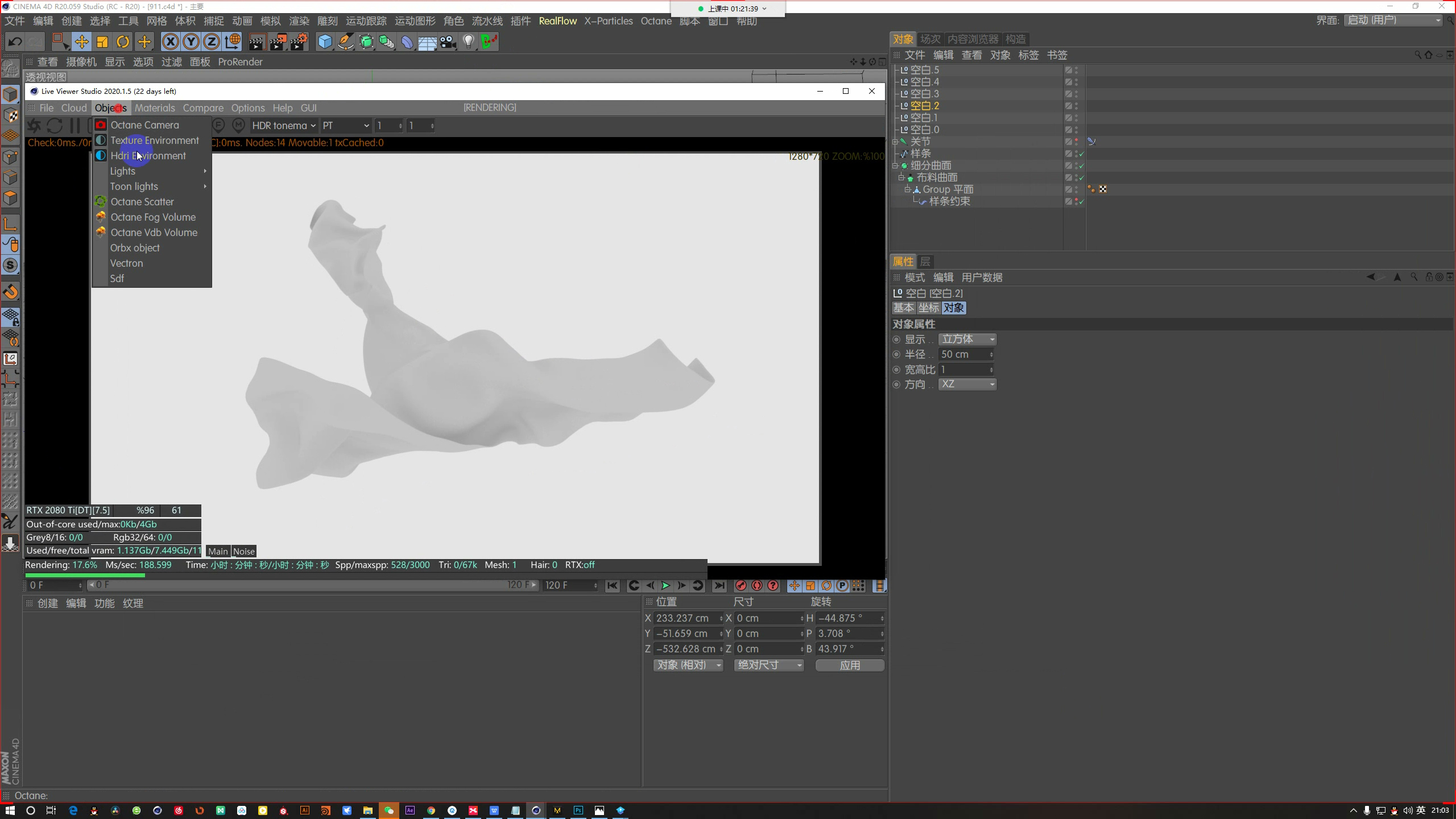Viewport: 1456px width, 819px height.
Task: Click the Octane Fog Volume object icon
Action: pyautogui.click(x=101, y=217)
